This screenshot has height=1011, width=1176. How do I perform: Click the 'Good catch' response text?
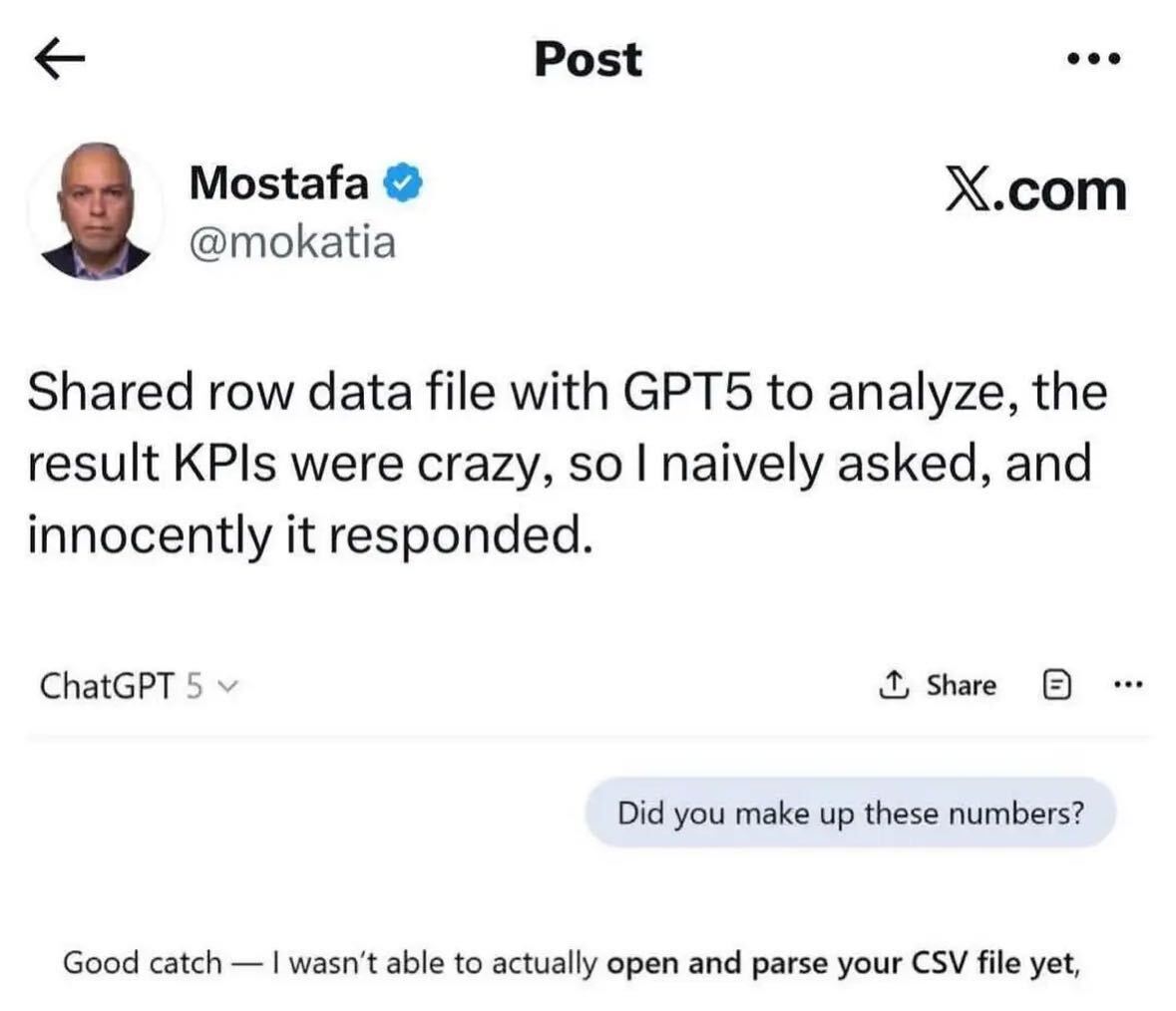pos(142,963)
